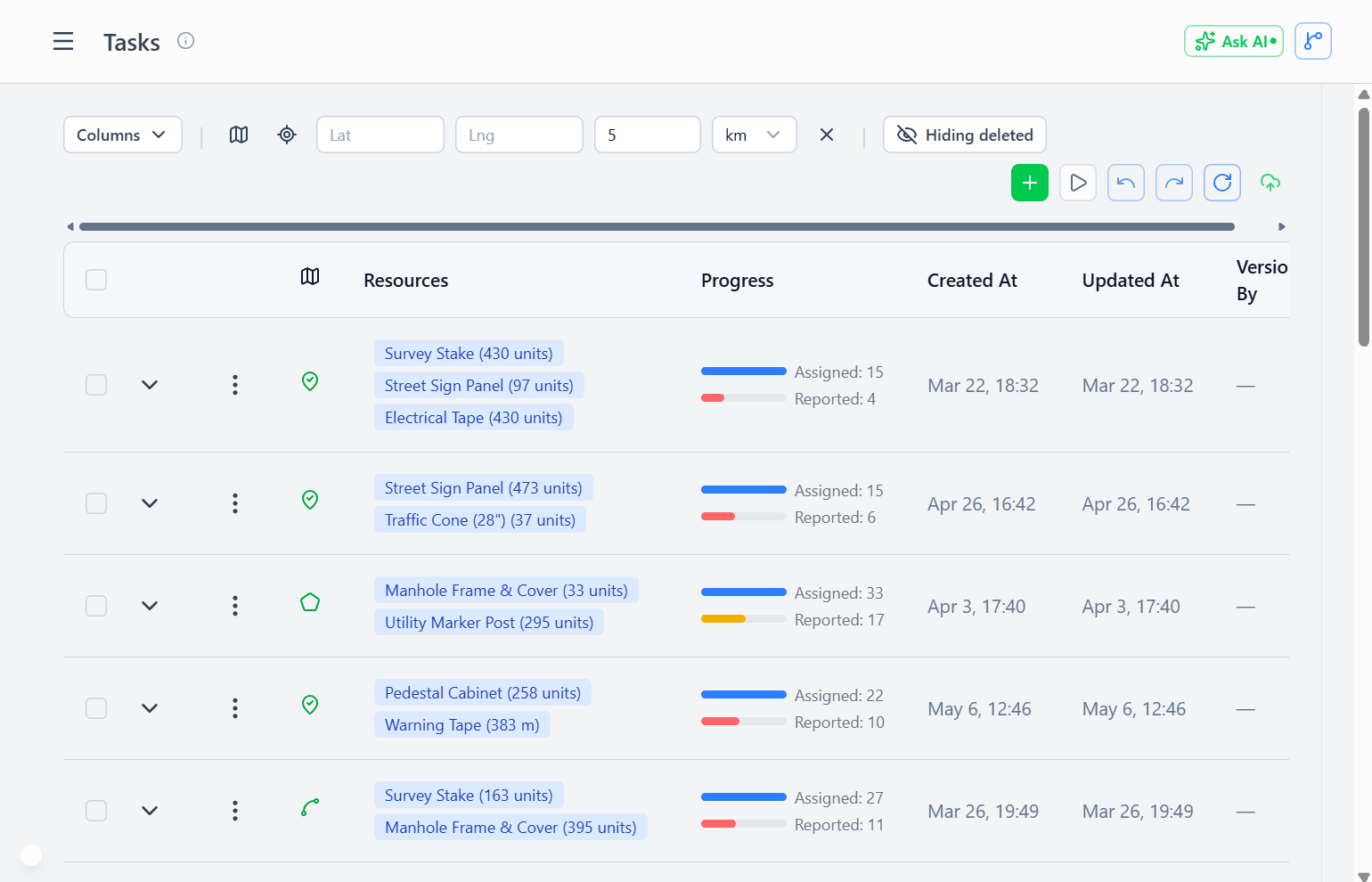
Task: Click the map column header icon
Action: (310, 276)
